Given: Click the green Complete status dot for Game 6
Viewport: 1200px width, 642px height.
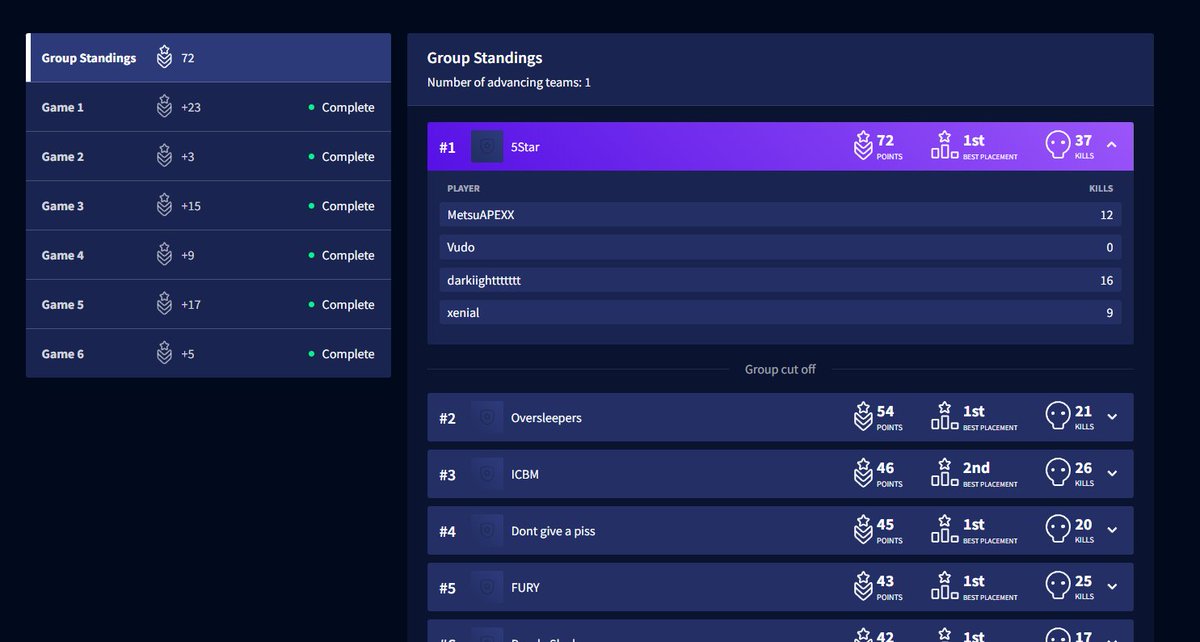Looking at the screenshot, I should 311,353.
